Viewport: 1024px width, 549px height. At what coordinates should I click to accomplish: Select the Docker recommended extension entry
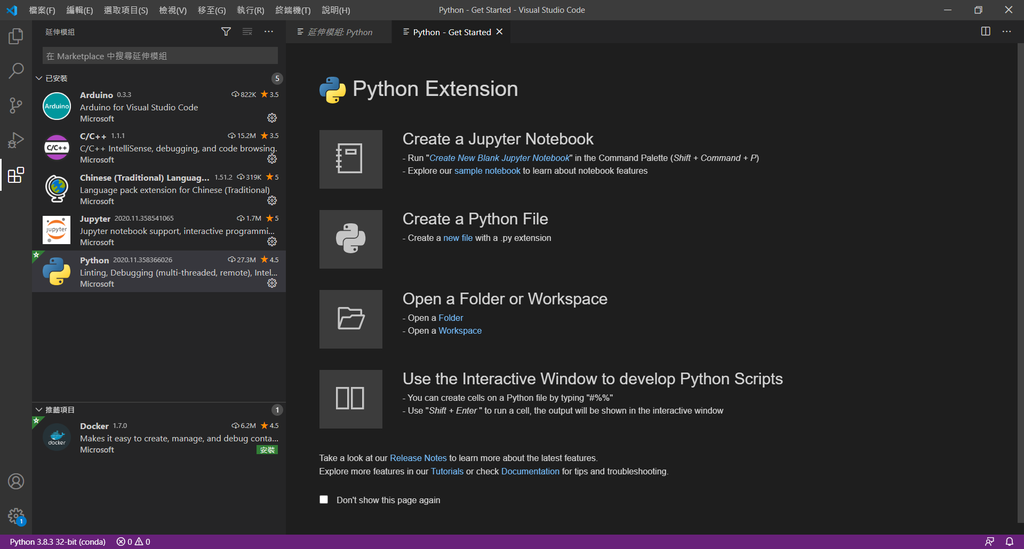pos(159,437)
